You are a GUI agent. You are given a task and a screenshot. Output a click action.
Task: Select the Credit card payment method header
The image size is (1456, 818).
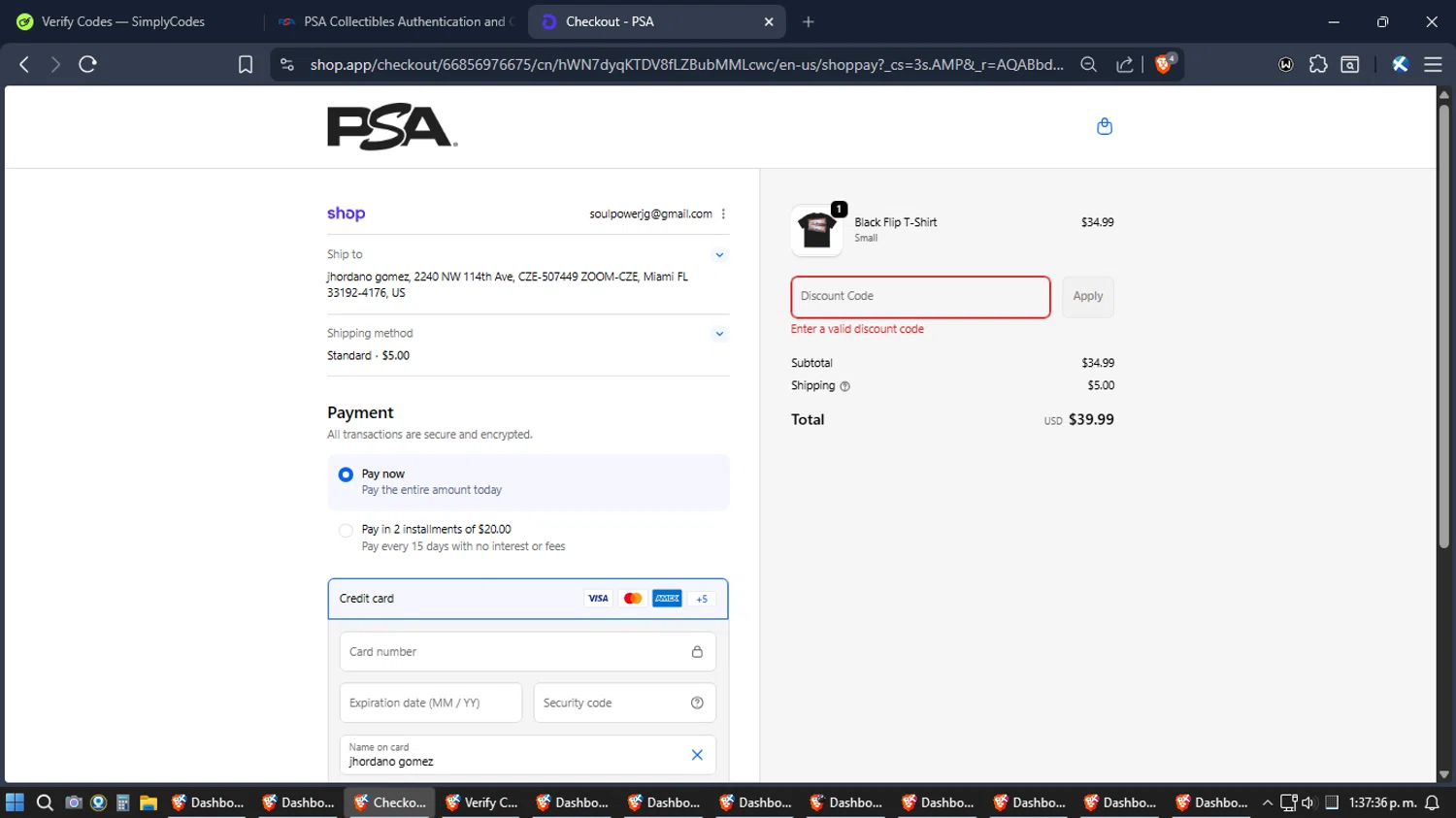tap(528, 599)
